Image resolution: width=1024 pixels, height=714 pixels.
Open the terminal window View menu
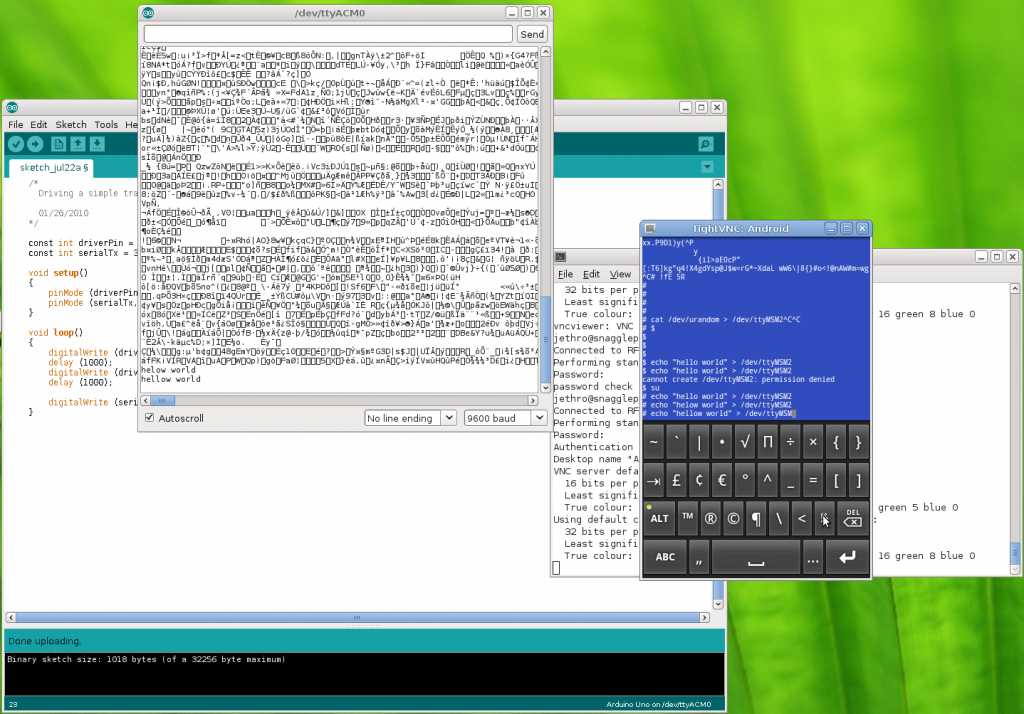[x=620, y=274]
